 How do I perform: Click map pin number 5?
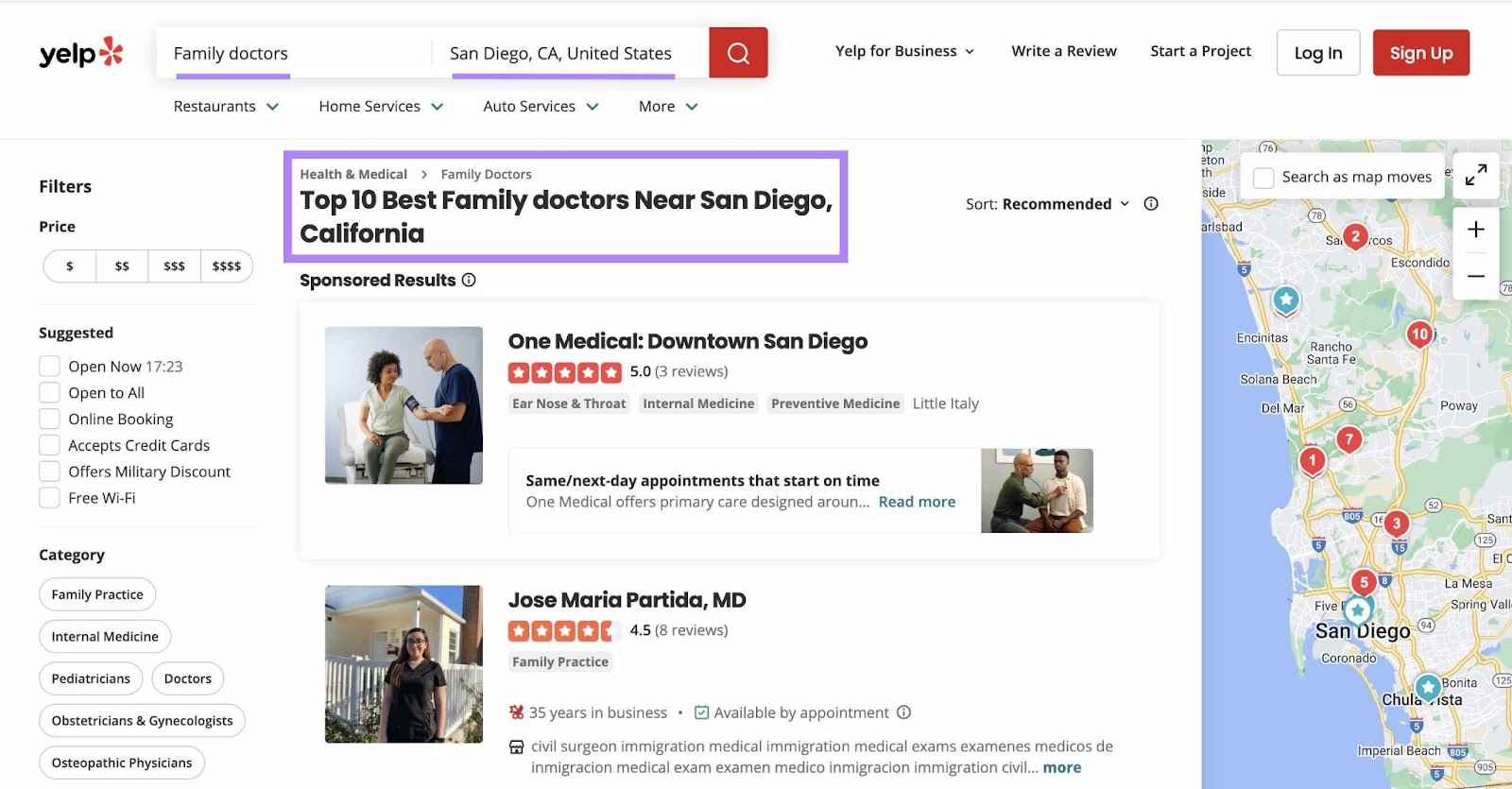pos(1363,582)
